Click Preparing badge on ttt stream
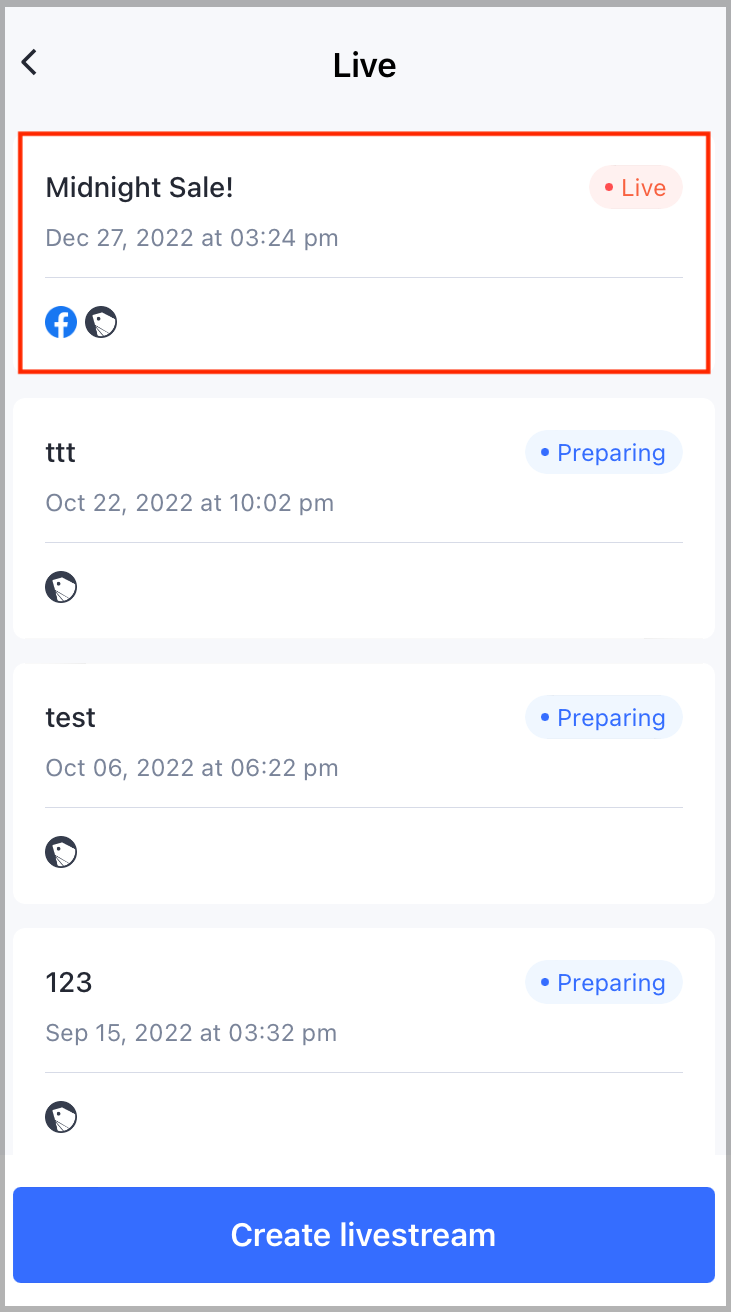 (x=604, y=453)
